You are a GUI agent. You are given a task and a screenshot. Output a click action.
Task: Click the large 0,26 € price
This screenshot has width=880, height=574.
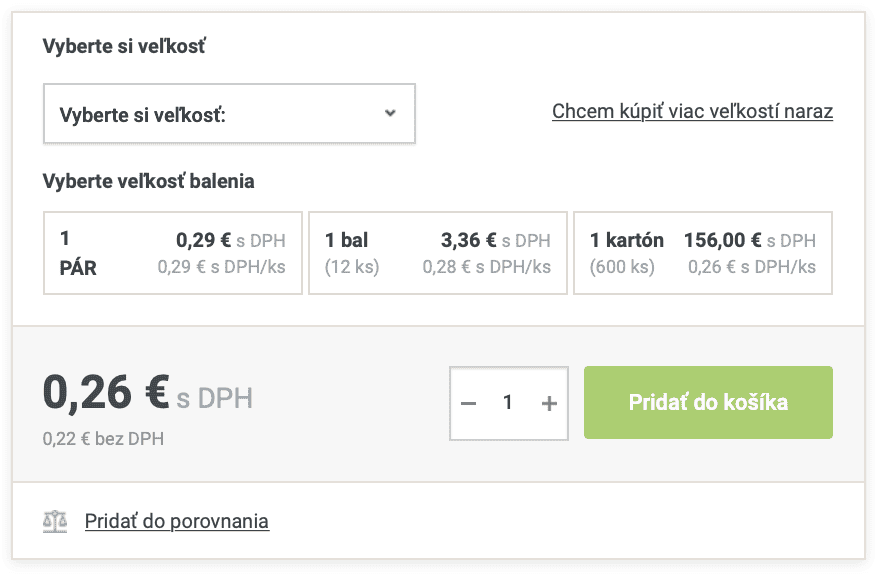coord(106,393)
